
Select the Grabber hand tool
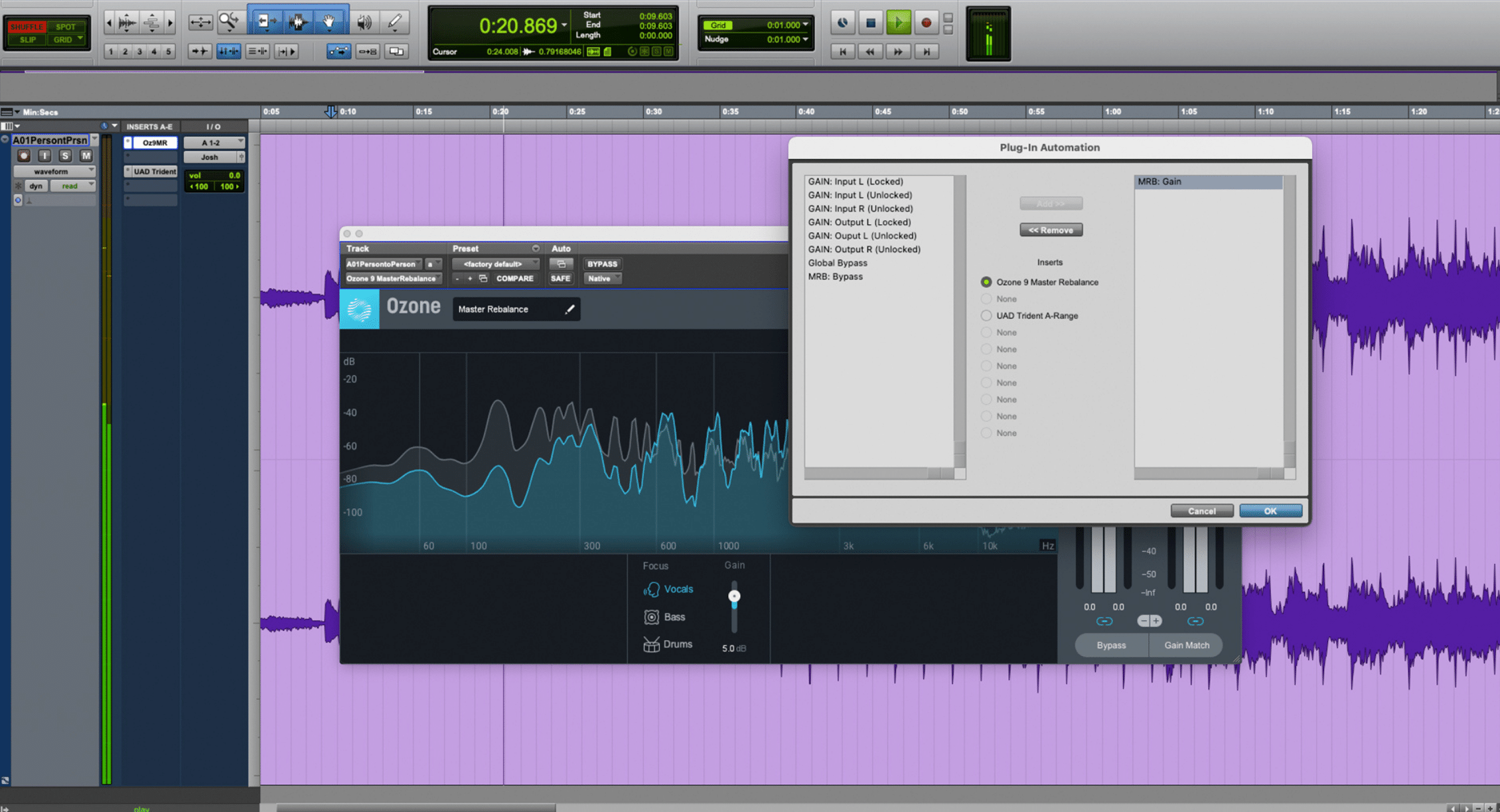pos(329,22)
